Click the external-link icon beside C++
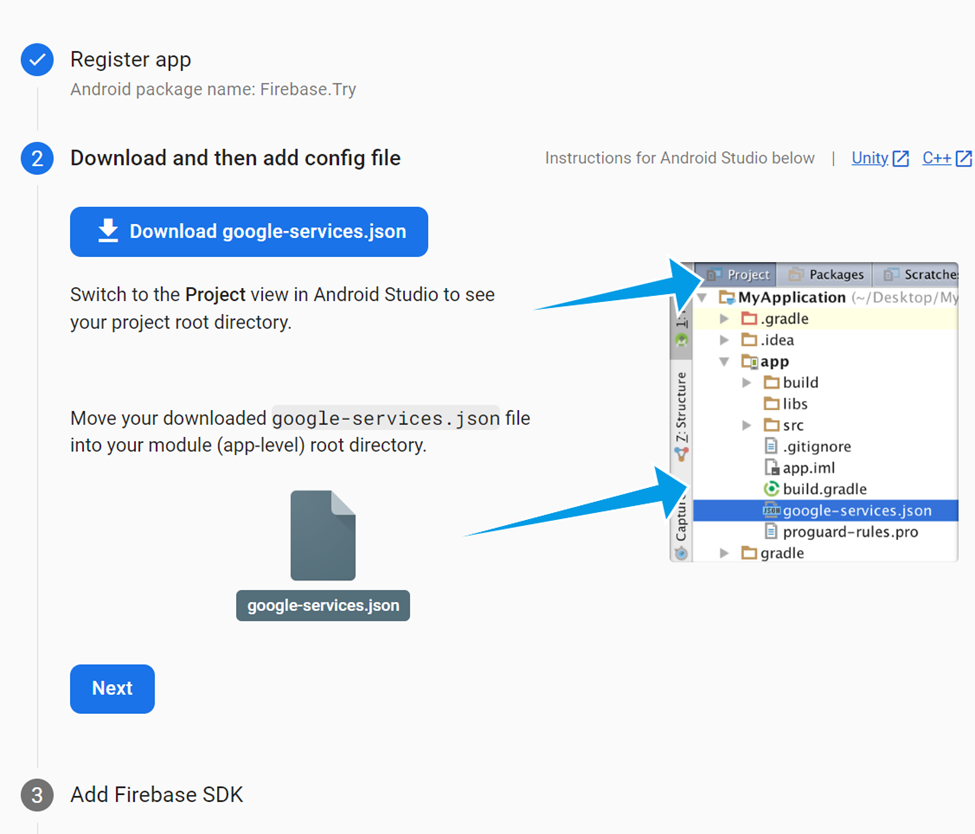Image resolution: width=975 pixels, height=834 pixels. 963,159
